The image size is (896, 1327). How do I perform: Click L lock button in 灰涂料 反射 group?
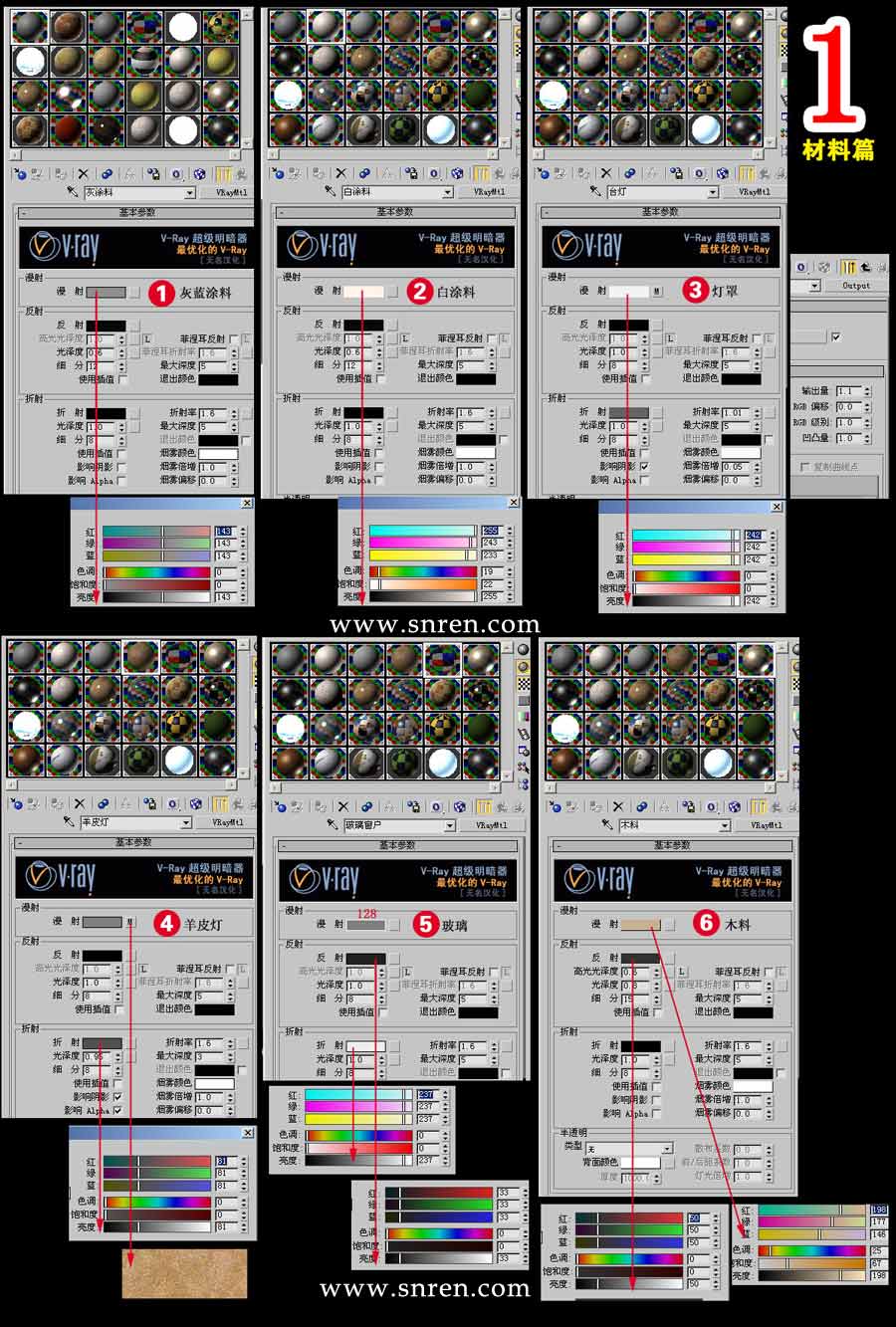pyautogui.click(x=147, y=339)
